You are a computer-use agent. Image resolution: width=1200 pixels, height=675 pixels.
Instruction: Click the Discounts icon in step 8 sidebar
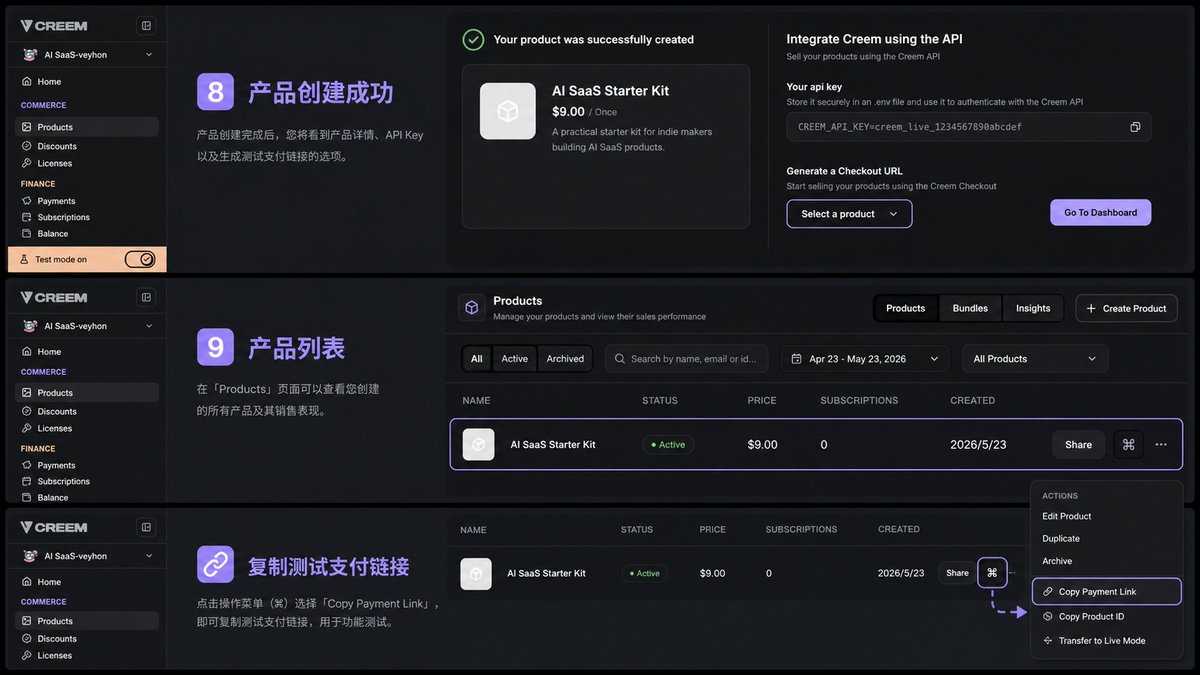click(x=28, y=146)
